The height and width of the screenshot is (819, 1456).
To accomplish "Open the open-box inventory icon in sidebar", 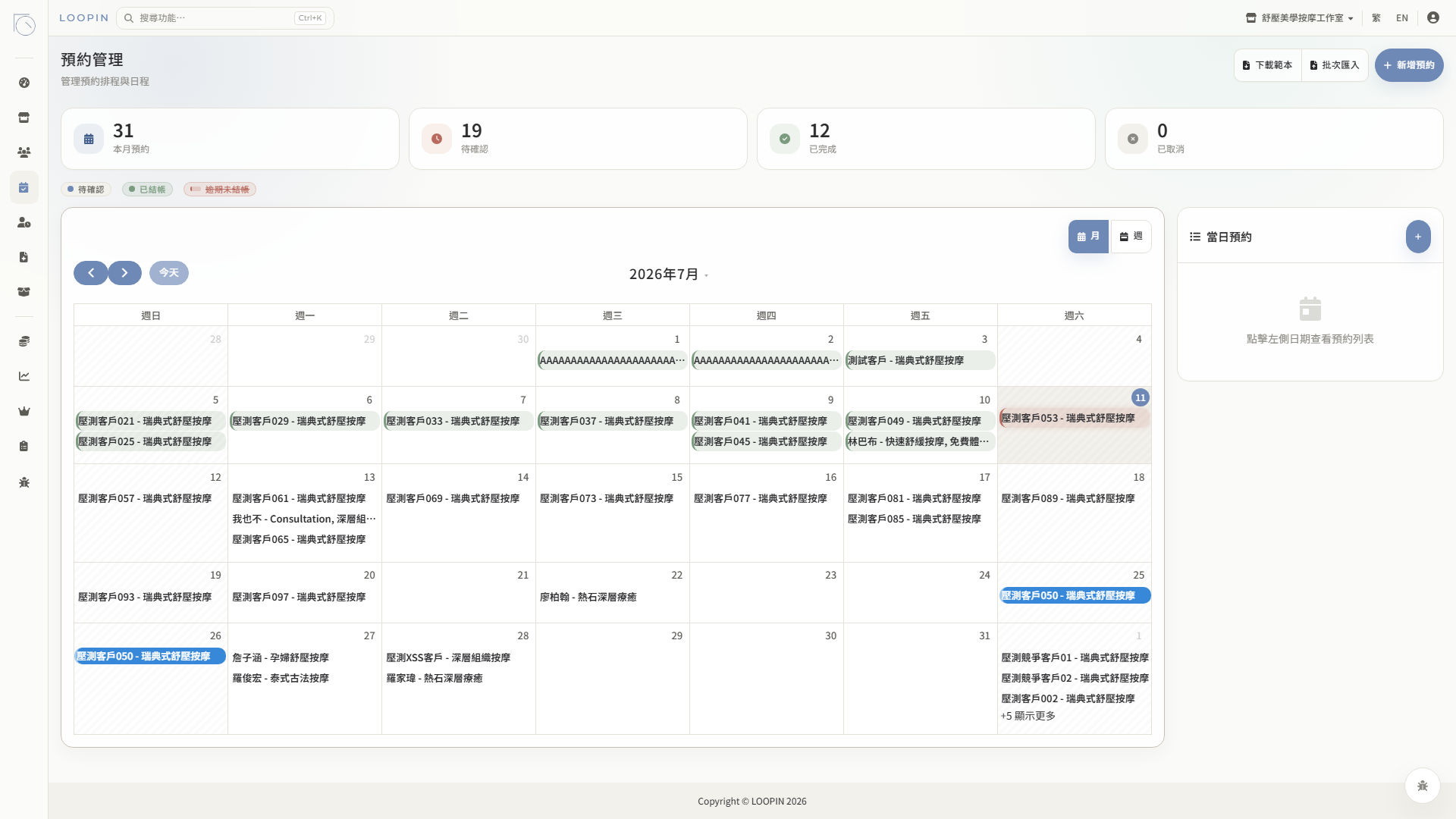I will (24, 292).
